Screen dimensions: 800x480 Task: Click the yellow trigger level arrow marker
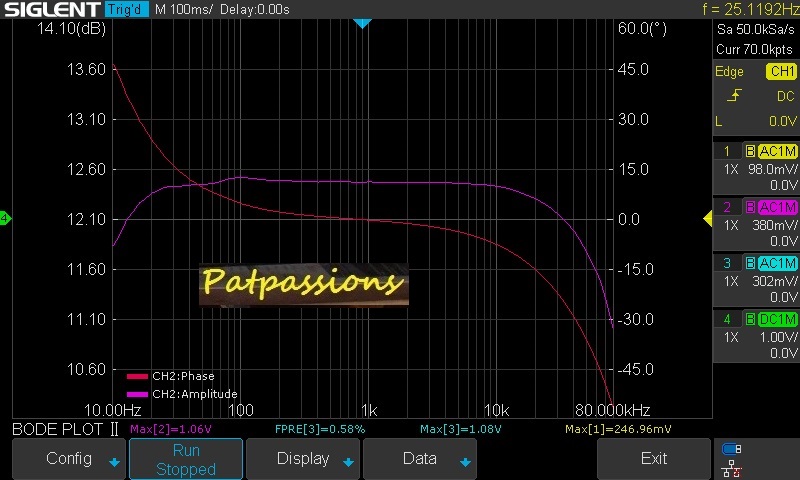(707, 219)
